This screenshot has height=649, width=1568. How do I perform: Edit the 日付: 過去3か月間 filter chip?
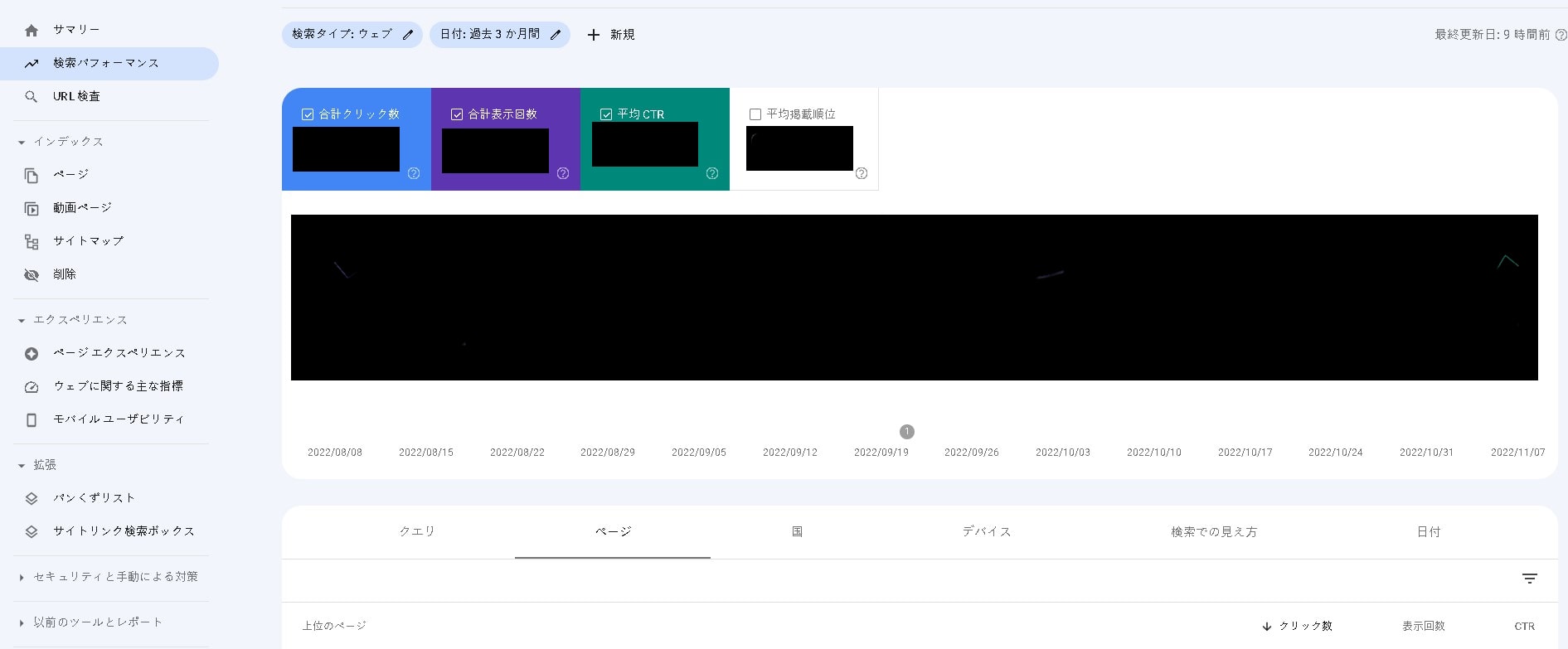click(499, 35)
